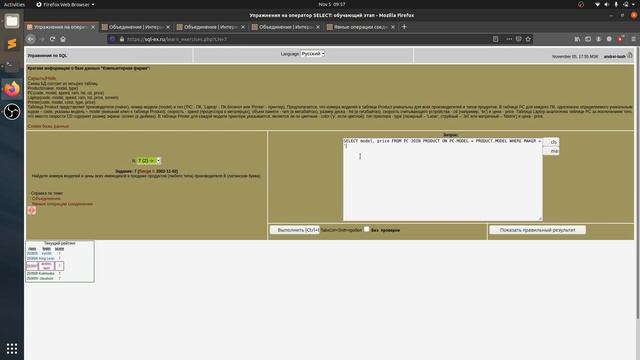Open the Объединение help link
This screenshot has width=640, height=360.
click(46, 199)
